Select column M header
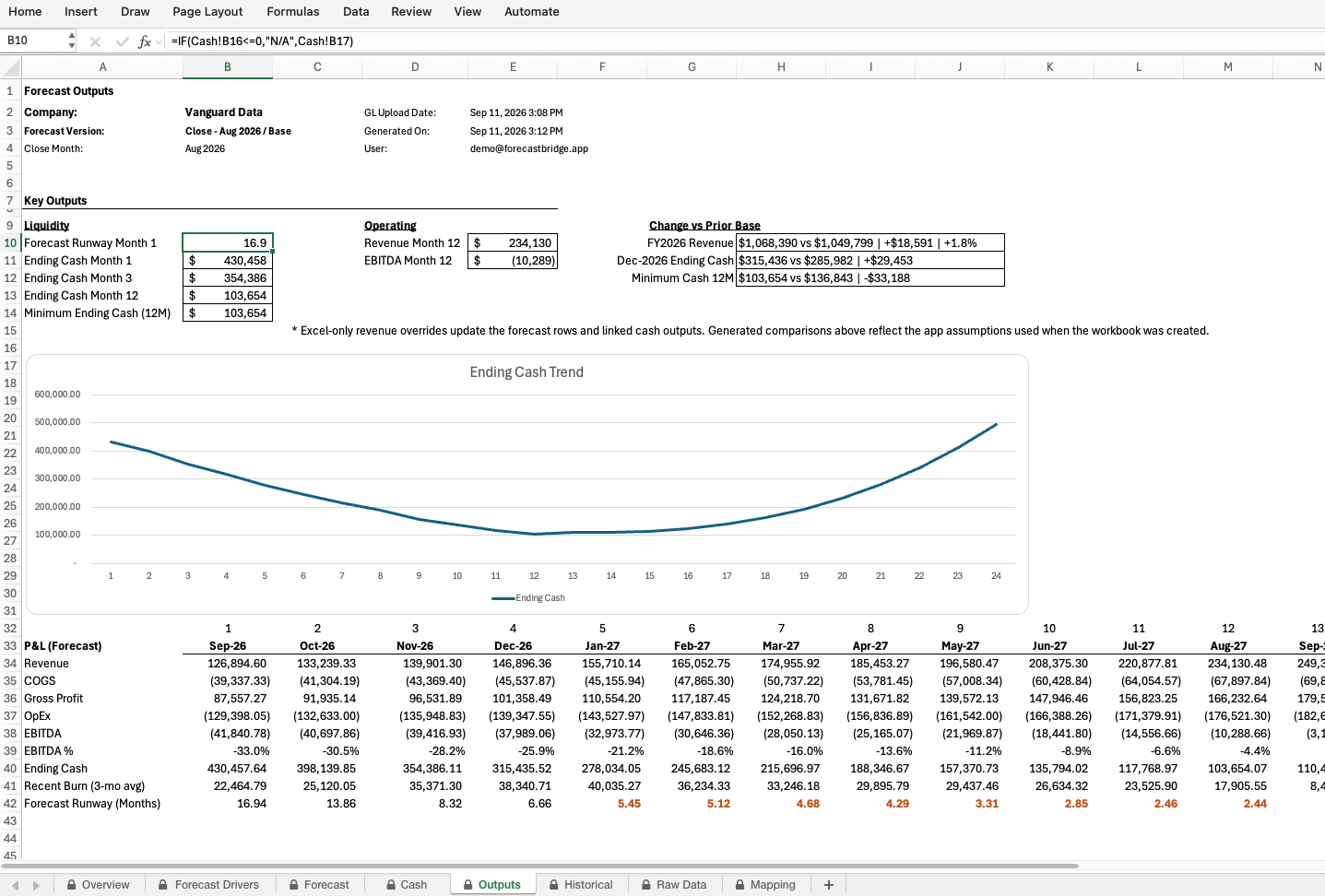Image resolution: width=1325 pixels, height=896 pixels. pos(1228,67)
